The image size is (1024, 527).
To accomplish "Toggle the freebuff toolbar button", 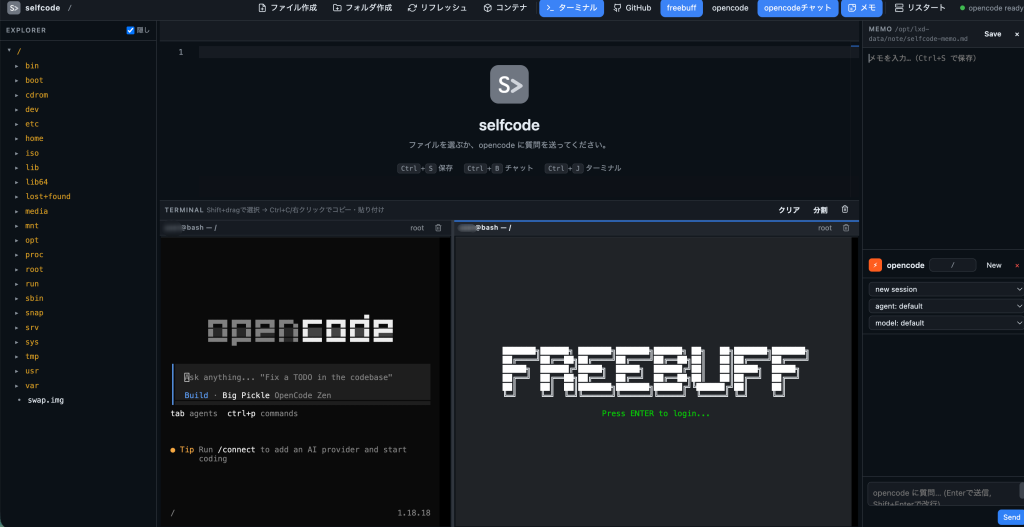I will click(x=681, y=8).
